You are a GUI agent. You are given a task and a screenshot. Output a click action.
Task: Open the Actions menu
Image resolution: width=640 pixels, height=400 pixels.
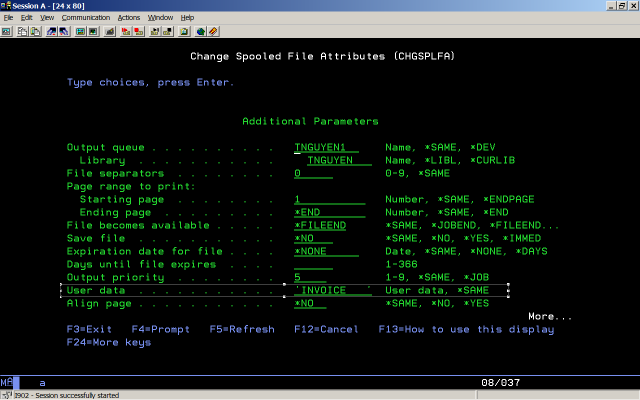coord(128,17)
